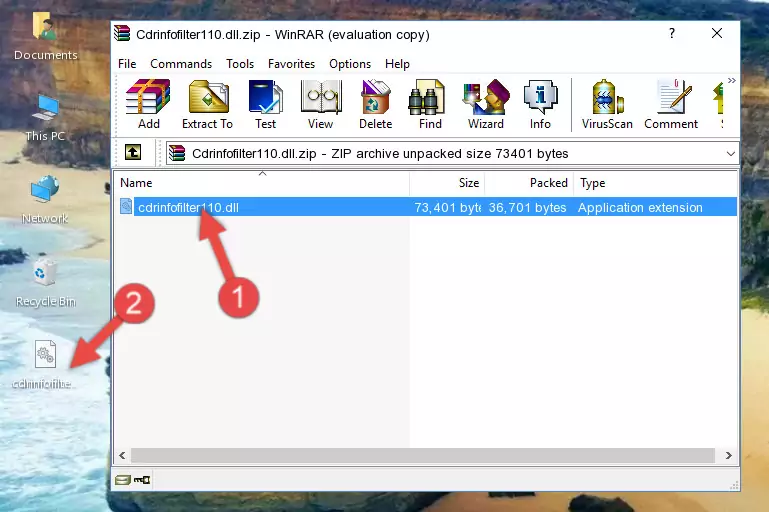Screen dimensions: 769x512
Task: Click the Add toolbar icon
Action: (148, 104)
